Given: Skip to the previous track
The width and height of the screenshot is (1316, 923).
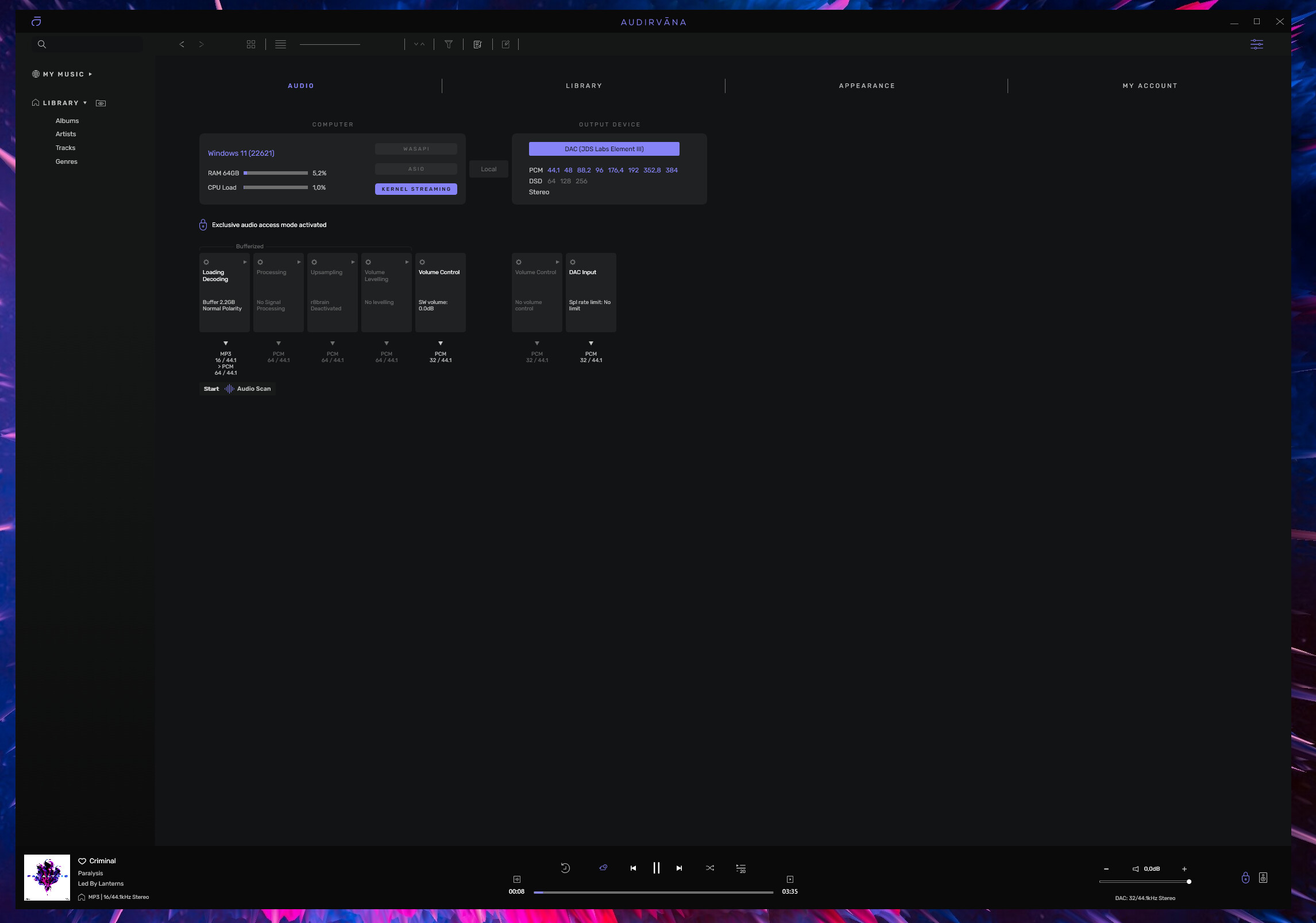Looking at the screenshot, I should click(x=633, y=868).
